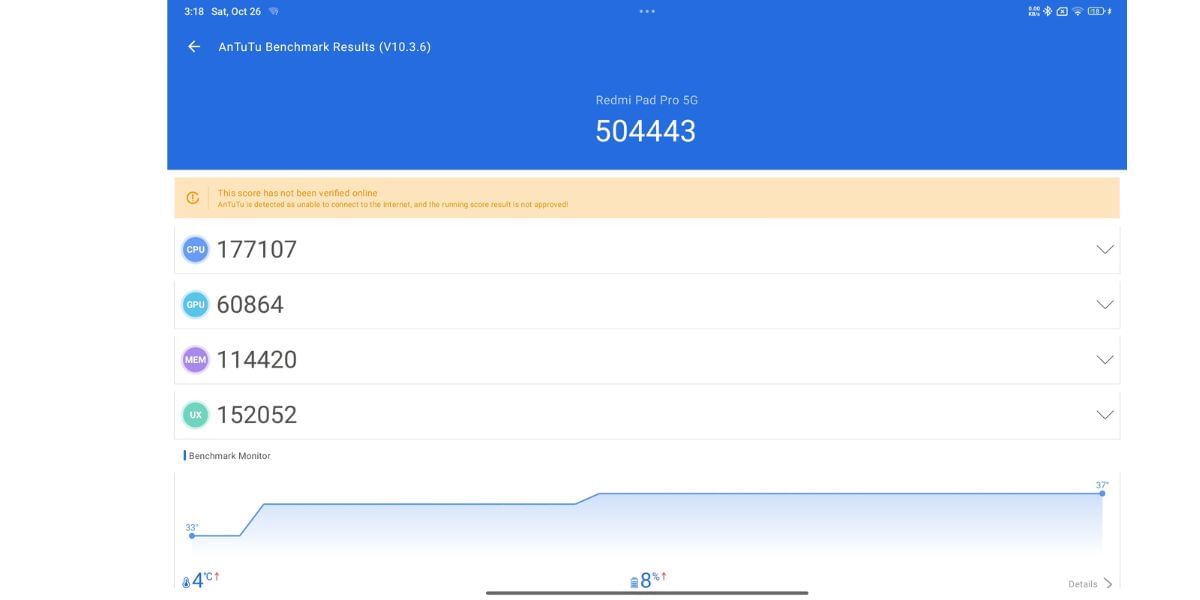Screen dimensions: 1200x600
Task: Expand the GPU score breakdown
Action: [1104, 305]
